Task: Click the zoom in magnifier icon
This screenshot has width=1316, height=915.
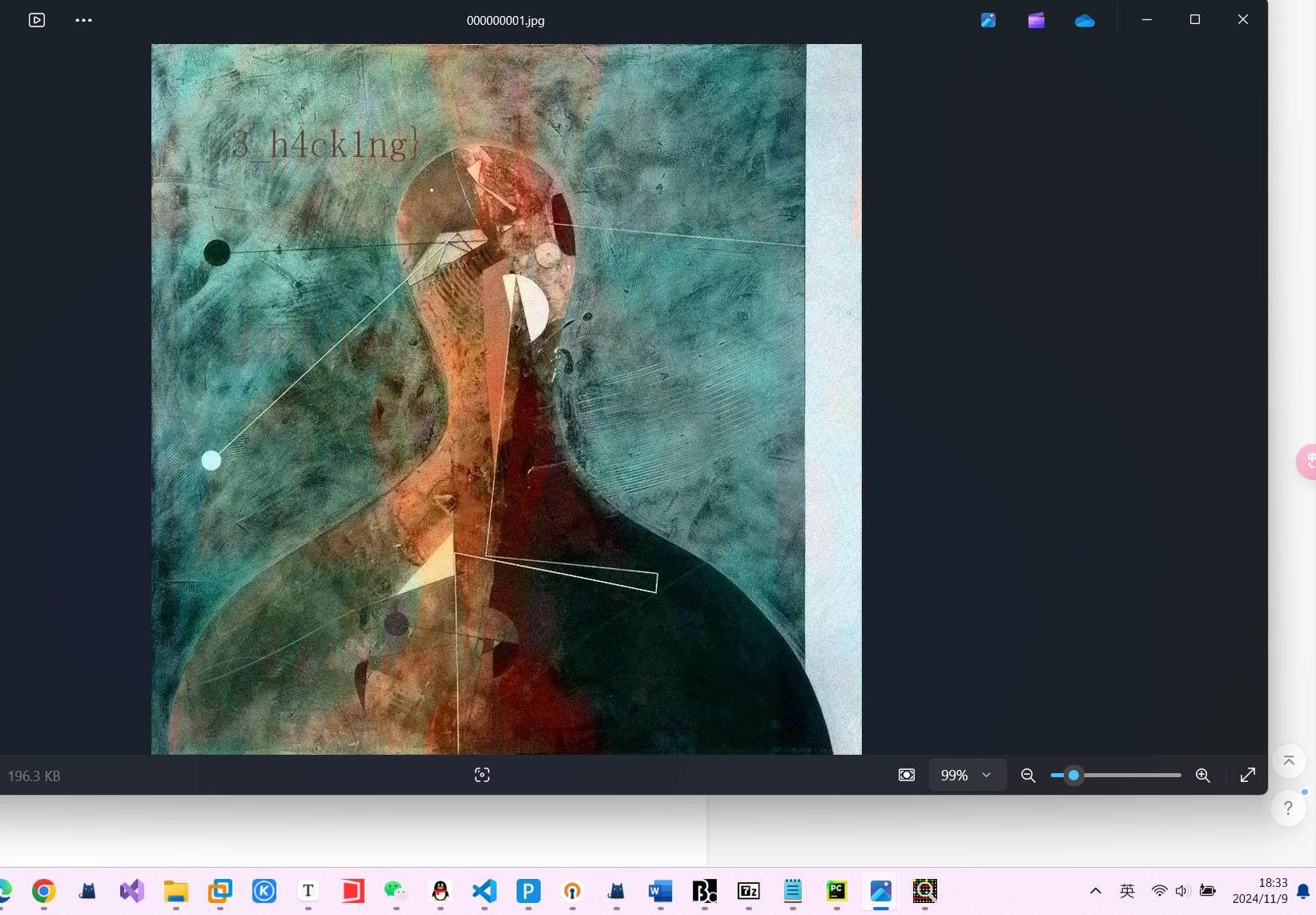Action: (1202, 775)
